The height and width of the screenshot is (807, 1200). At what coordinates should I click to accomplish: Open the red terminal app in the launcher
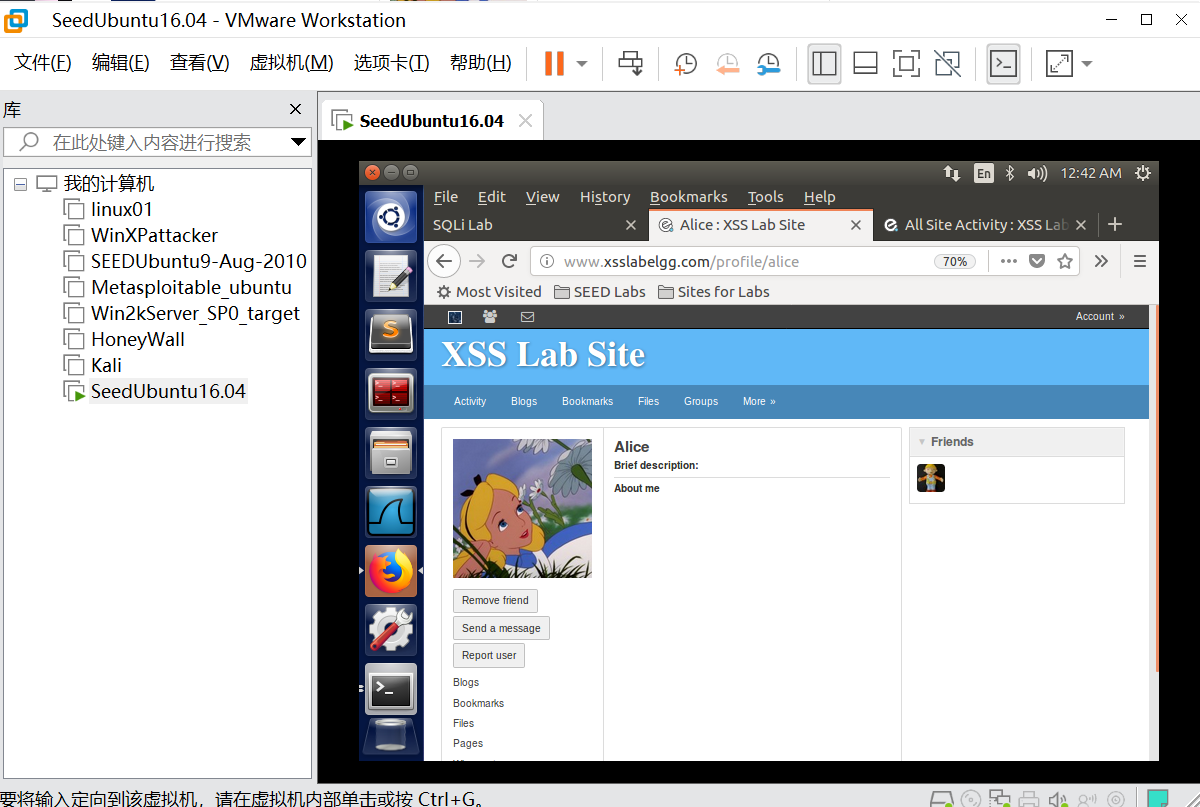tap(390, 392)
